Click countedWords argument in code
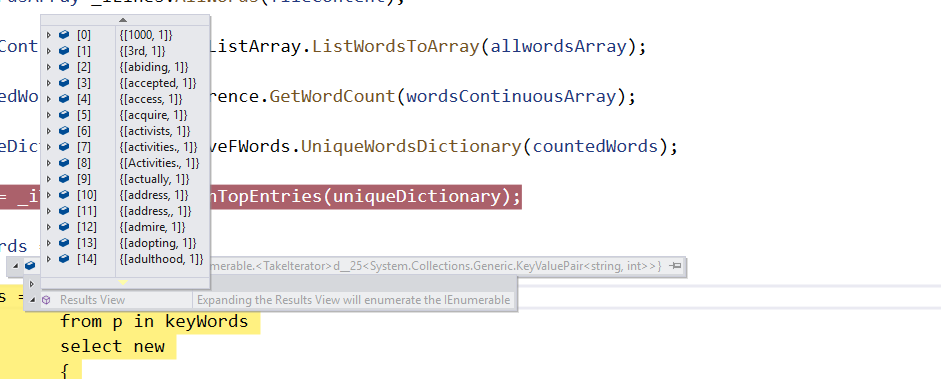Image resolution: width=941 pixels, height=379 pixels. (x=595, y=146)
